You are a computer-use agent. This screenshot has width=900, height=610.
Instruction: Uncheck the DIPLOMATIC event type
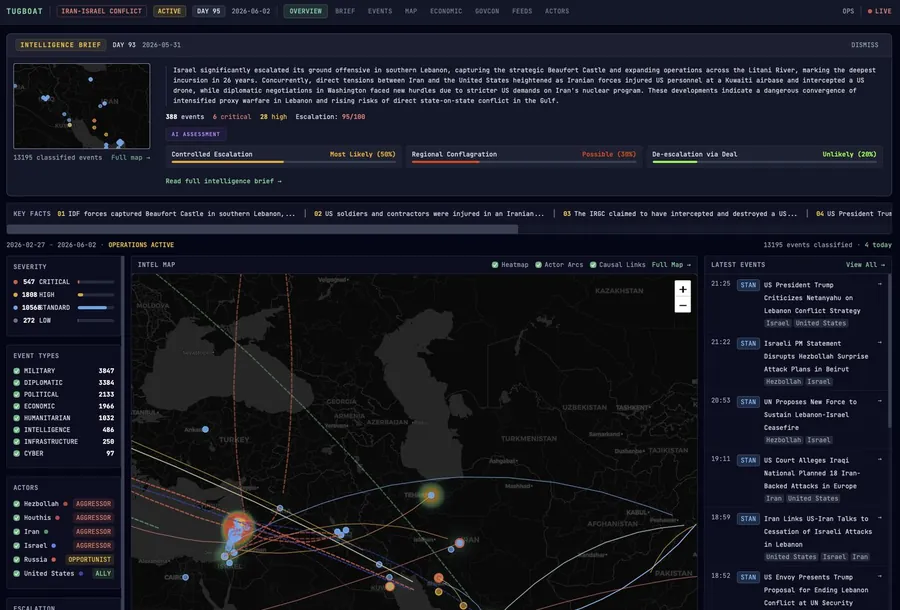(x=17, y=383)
